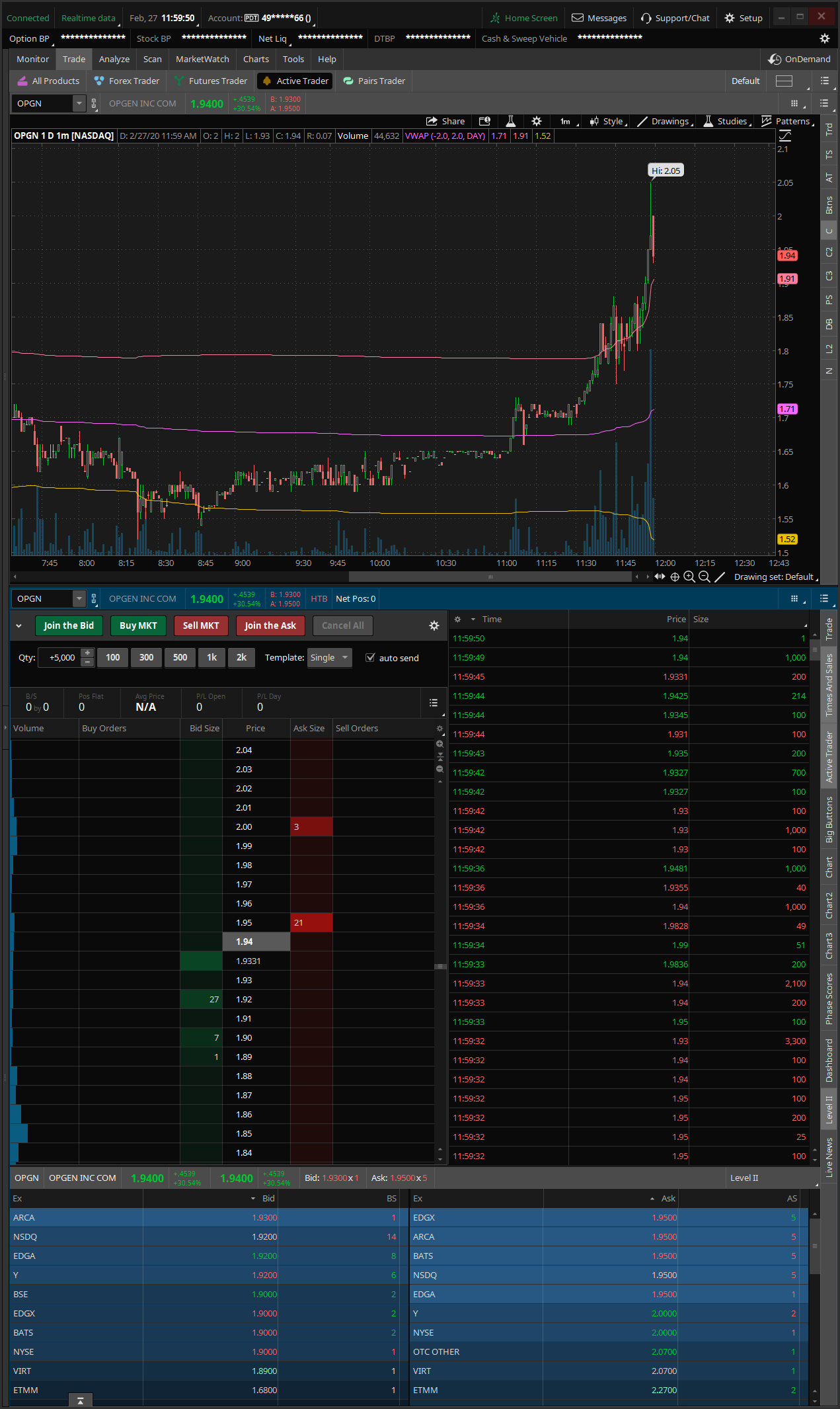Open the Times And Sales sidebar tab
Screen dimensions: 840x1409
(x=829, y=686)
